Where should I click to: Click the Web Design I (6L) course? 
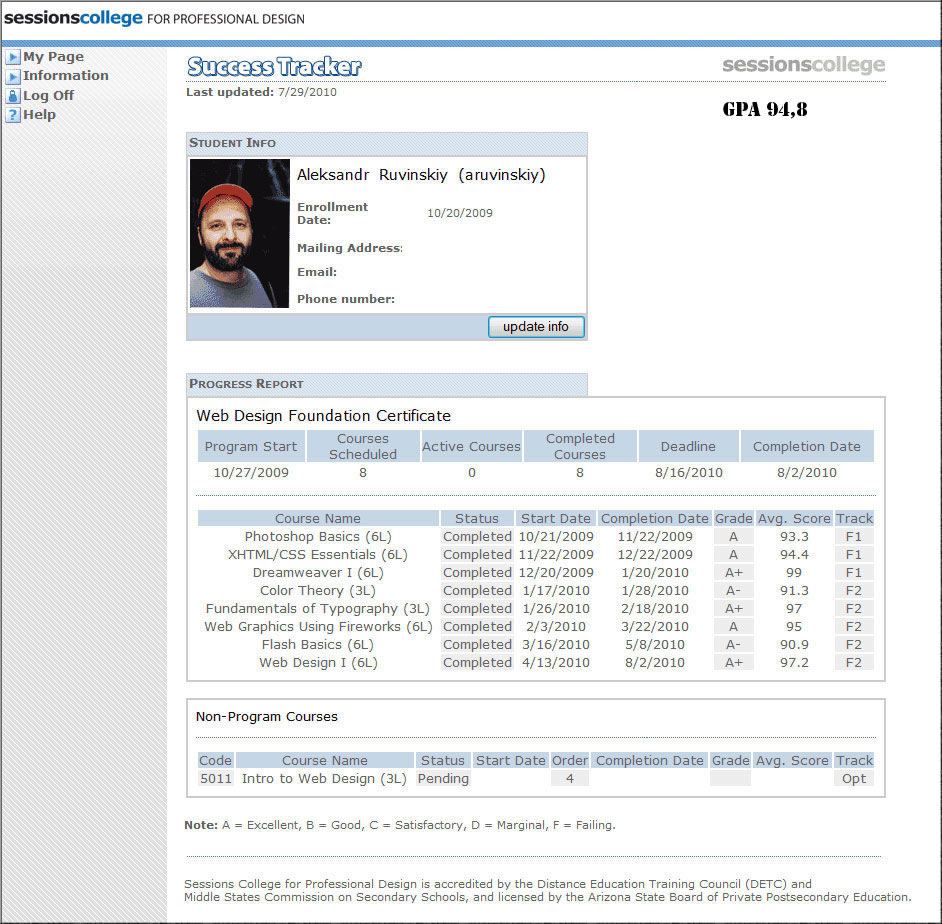318,663
